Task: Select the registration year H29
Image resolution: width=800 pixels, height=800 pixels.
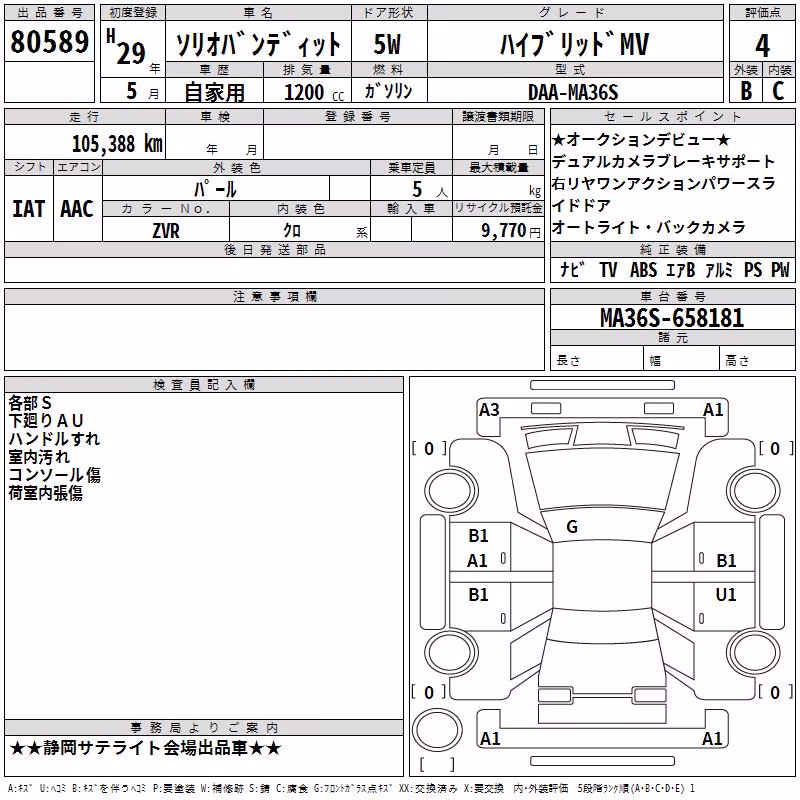Action: pos(126,47)
